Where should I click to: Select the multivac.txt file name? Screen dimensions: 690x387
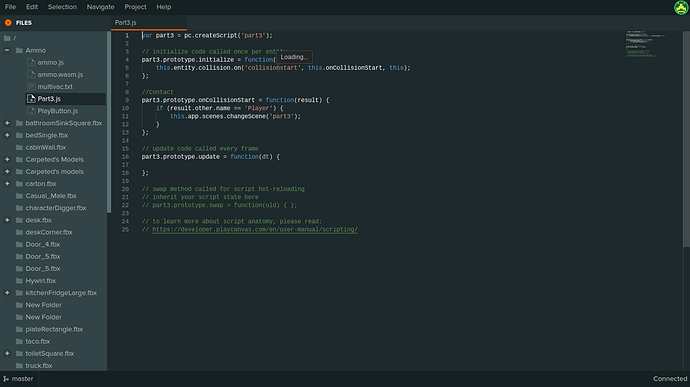55,87
